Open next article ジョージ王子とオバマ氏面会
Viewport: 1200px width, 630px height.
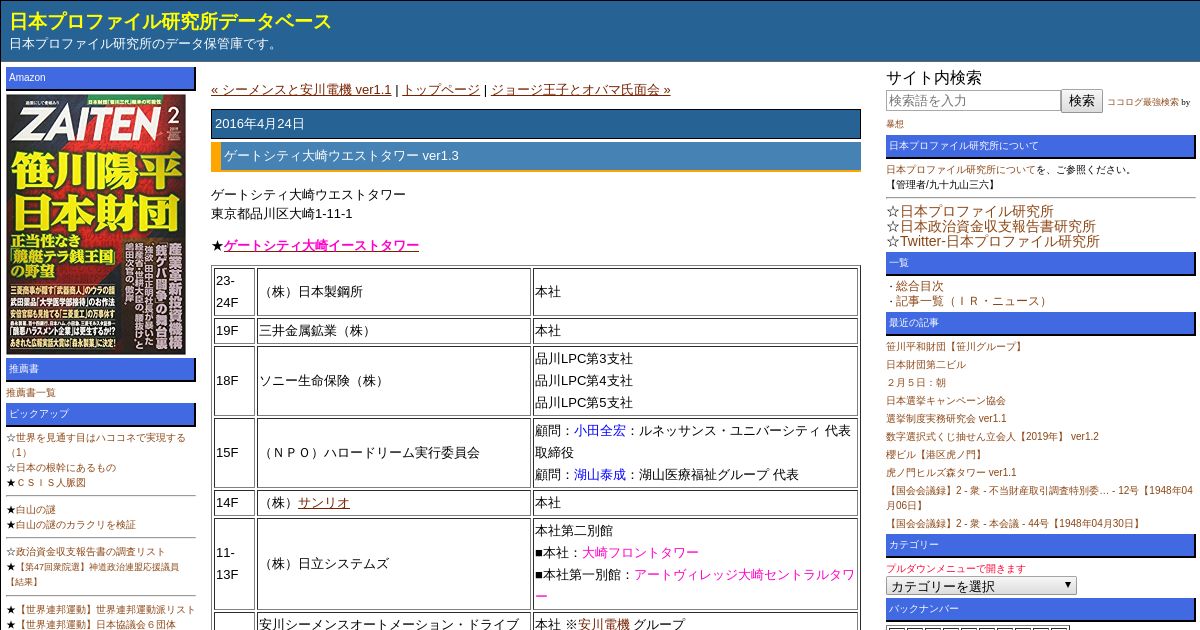point(580,89)
